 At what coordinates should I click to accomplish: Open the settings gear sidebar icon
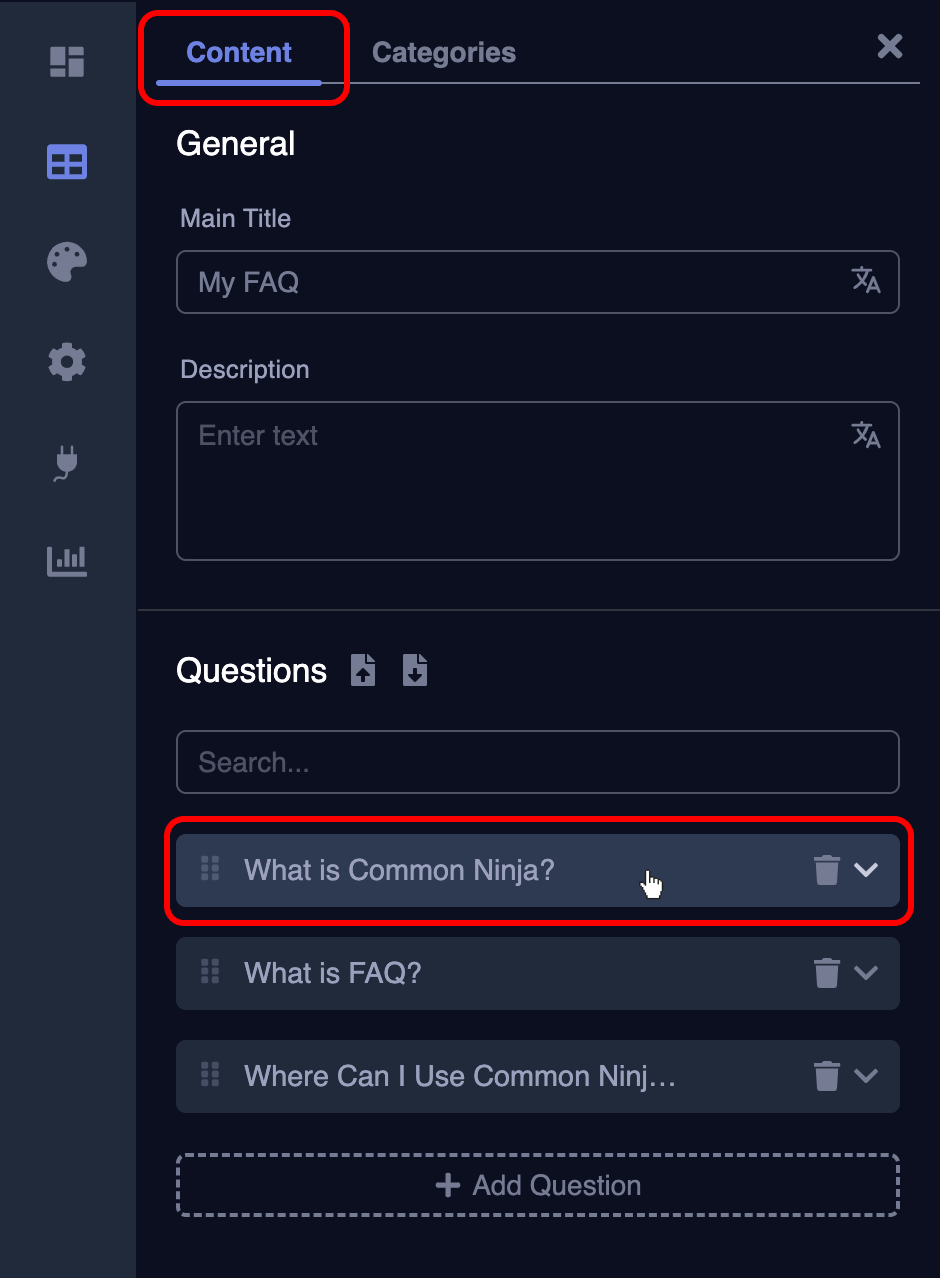click(67, 362)
